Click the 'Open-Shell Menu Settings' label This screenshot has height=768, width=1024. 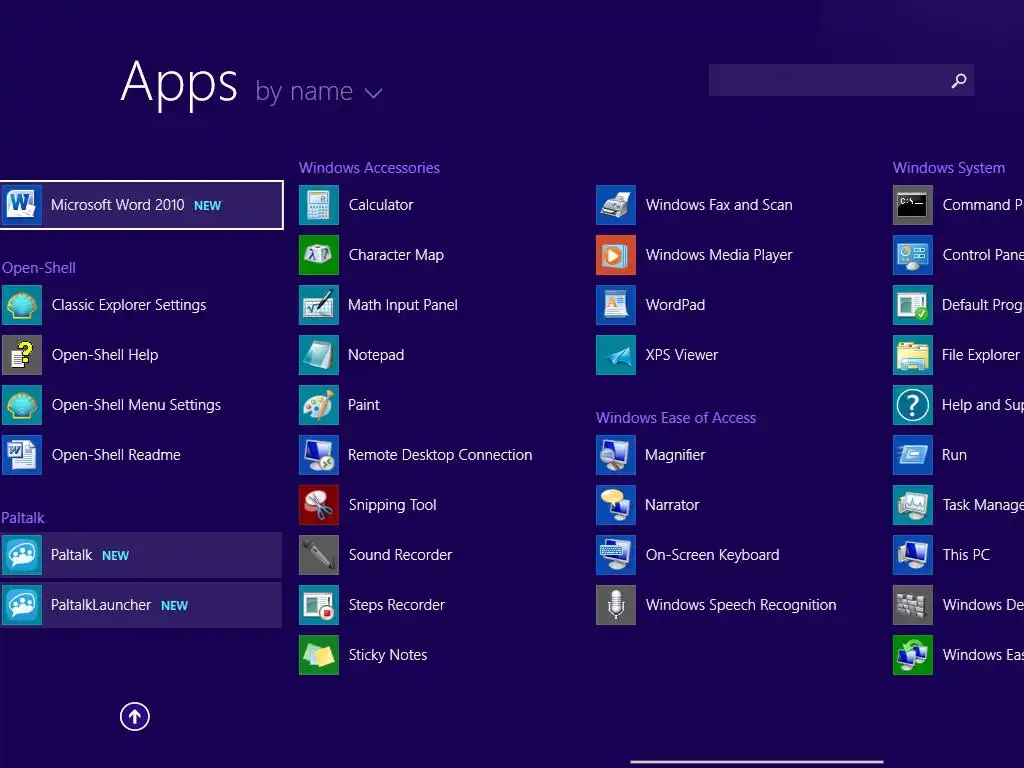[x=136, y=406]
